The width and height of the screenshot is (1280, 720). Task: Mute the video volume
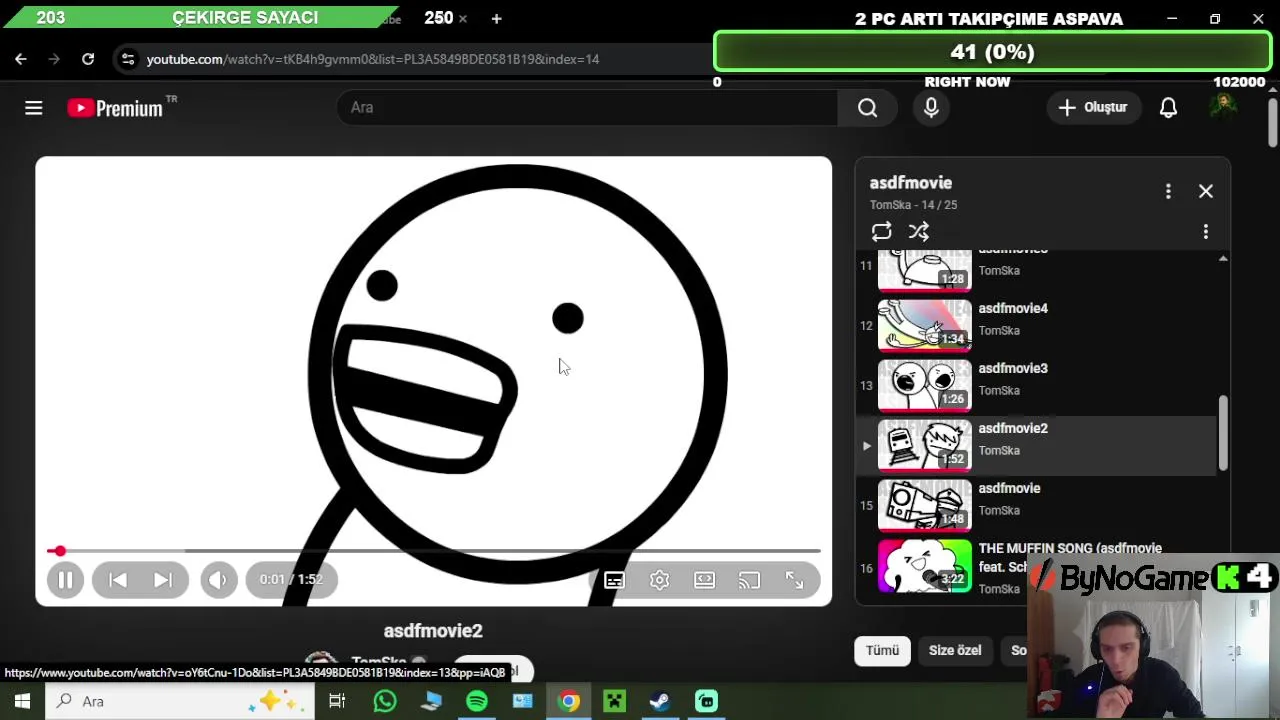219,580
